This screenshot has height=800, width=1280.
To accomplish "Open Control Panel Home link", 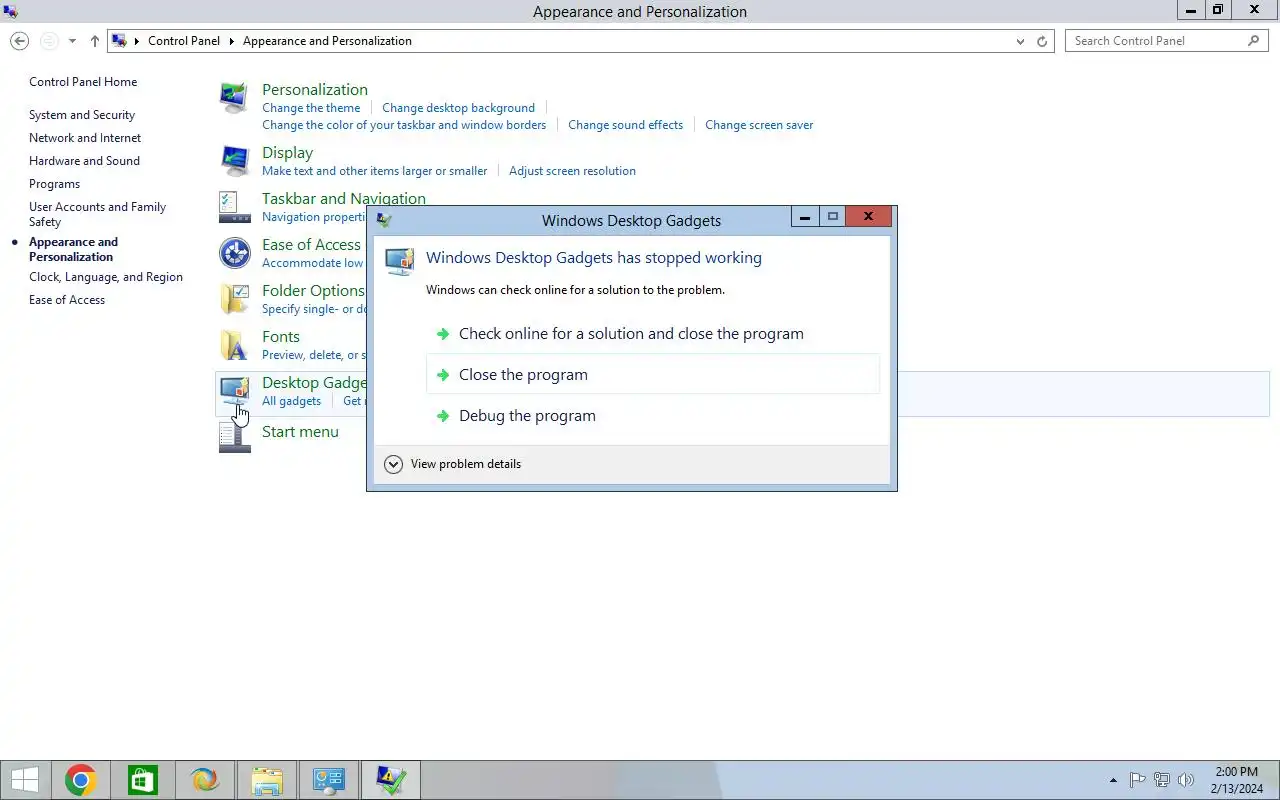I will point(83,82).
